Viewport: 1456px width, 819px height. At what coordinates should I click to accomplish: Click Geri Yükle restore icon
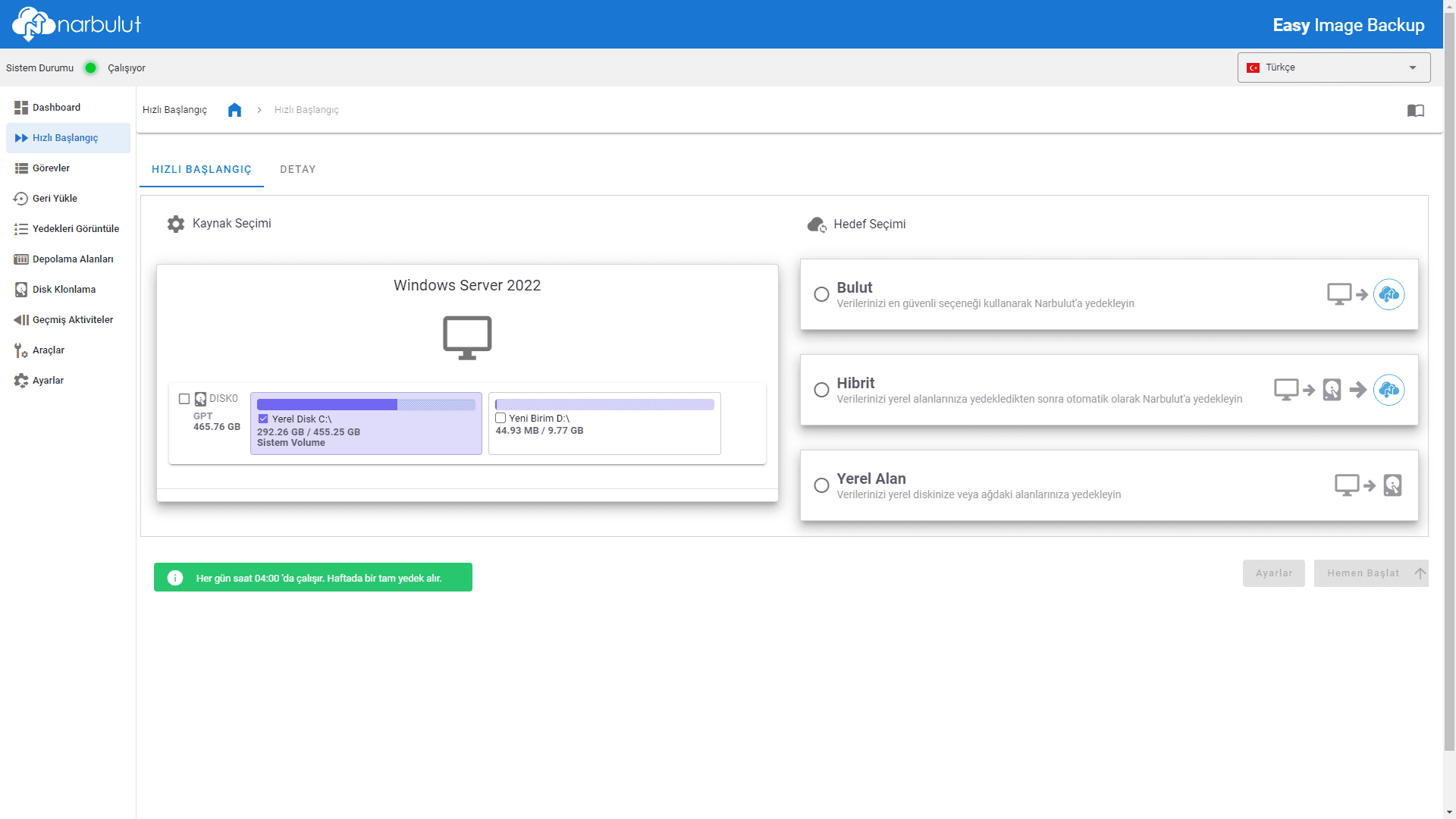tap(21, 199)
